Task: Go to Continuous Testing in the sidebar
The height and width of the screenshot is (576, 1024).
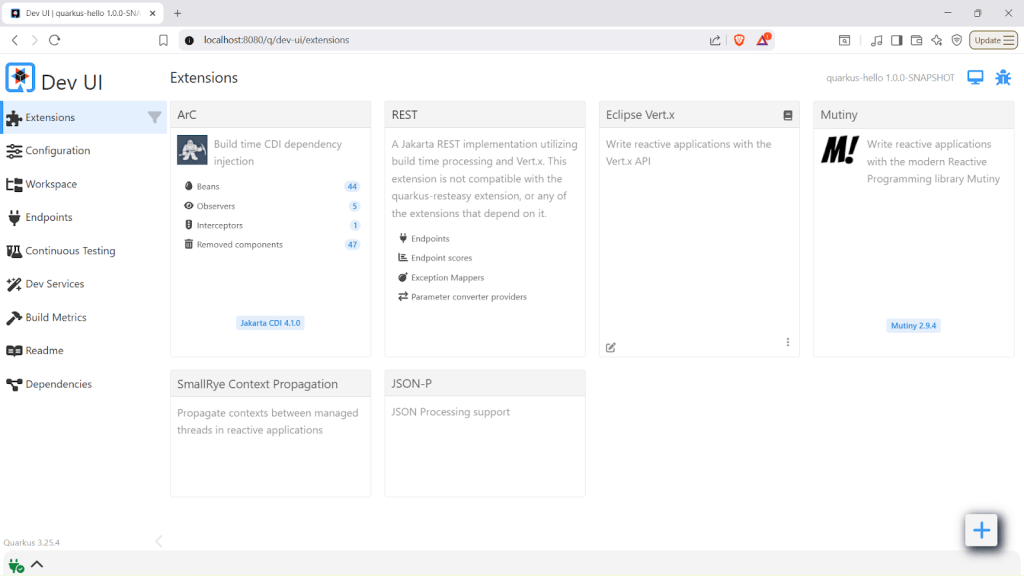Action: (x=70, y=251)
